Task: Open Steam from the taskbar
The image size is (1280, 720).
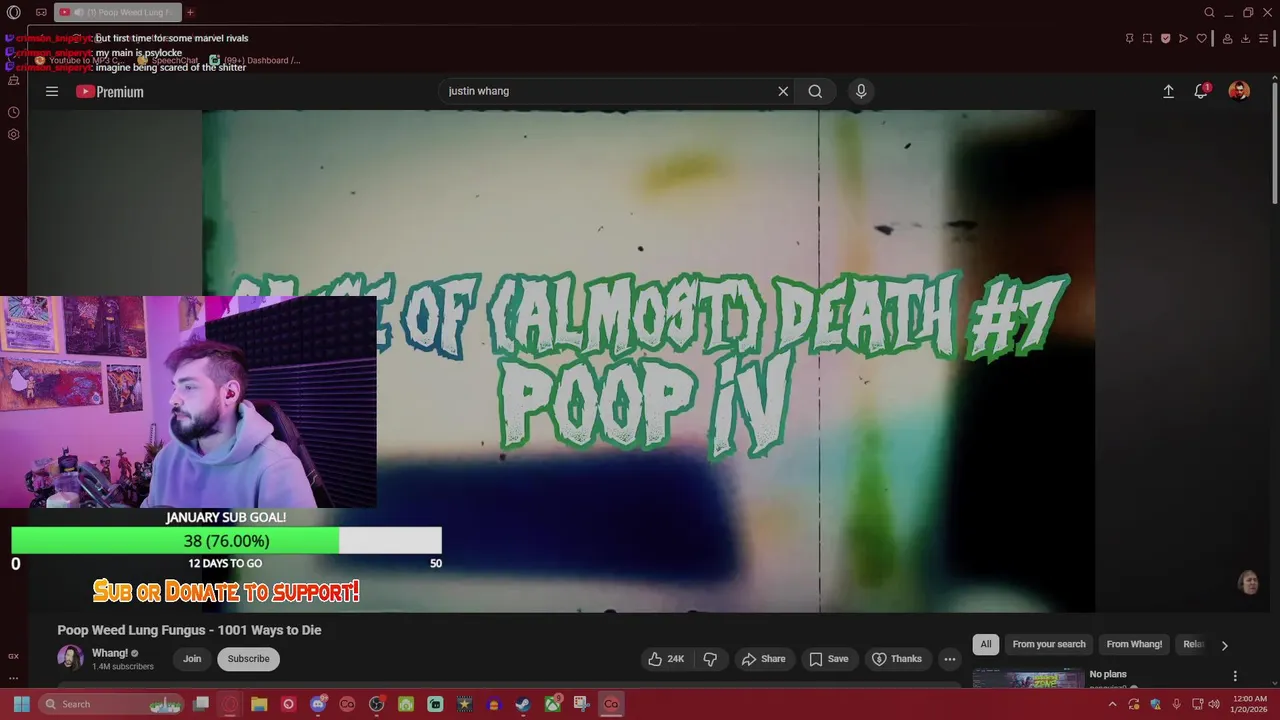Action: click(523, 704)
